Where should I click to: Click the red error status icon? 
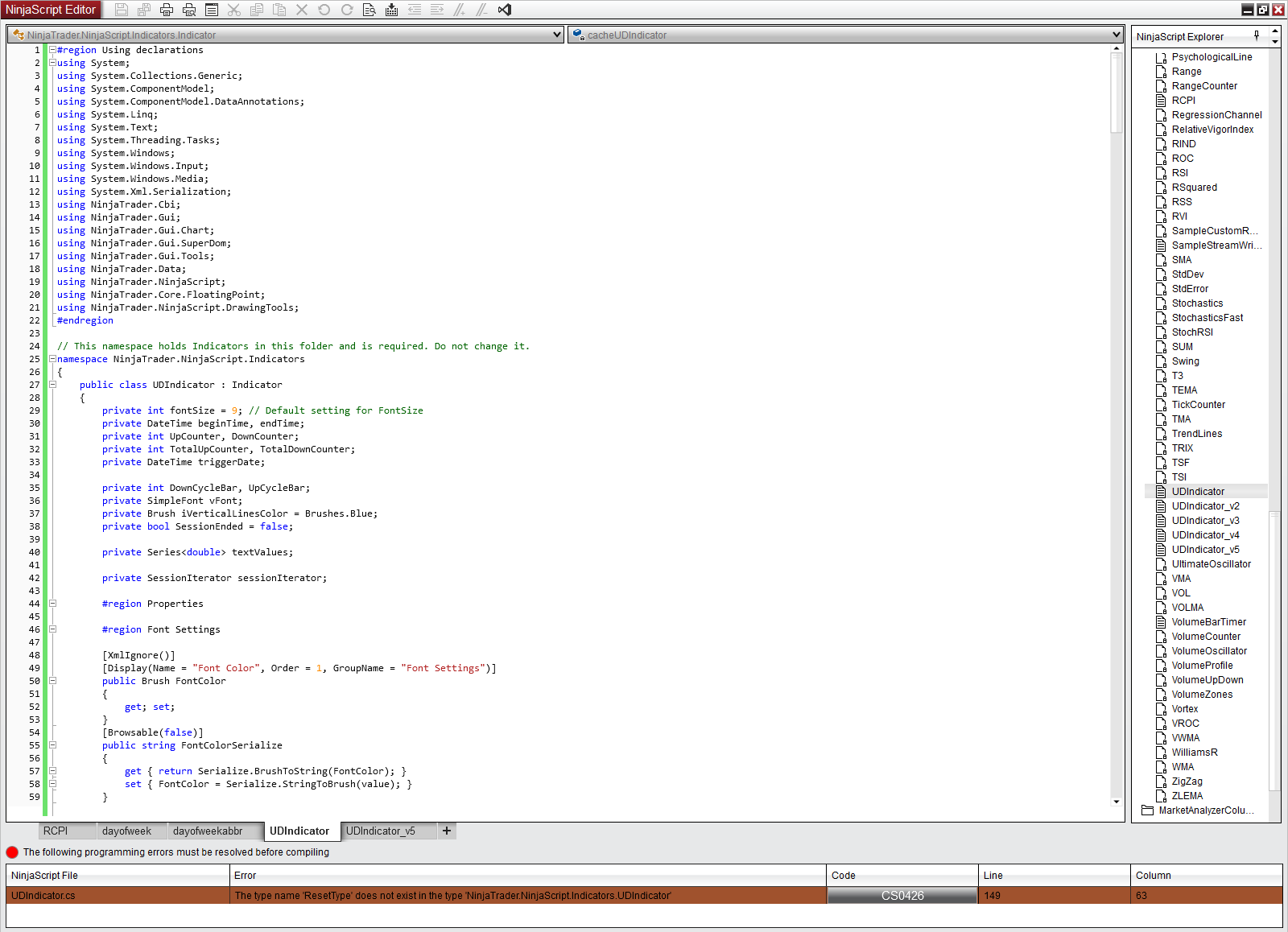(12, 852)
